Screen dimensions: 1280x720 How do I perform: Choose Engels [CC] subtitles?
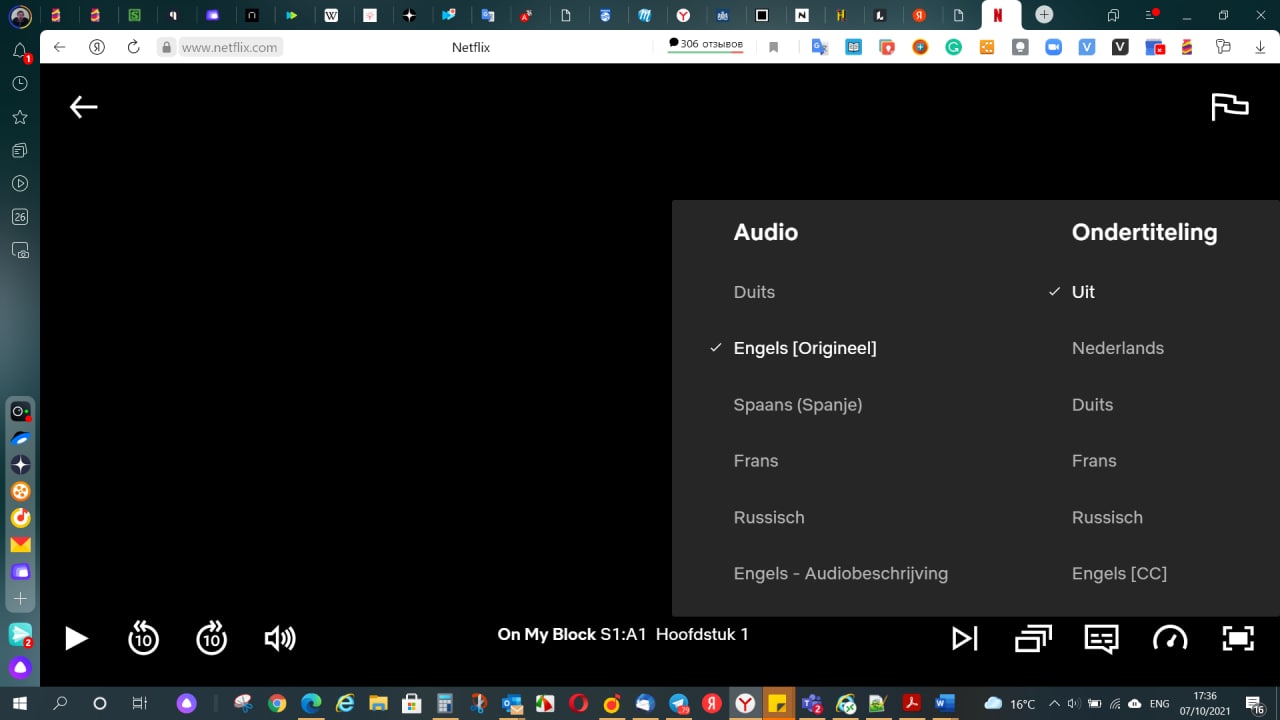click(x=1119, y=574)
